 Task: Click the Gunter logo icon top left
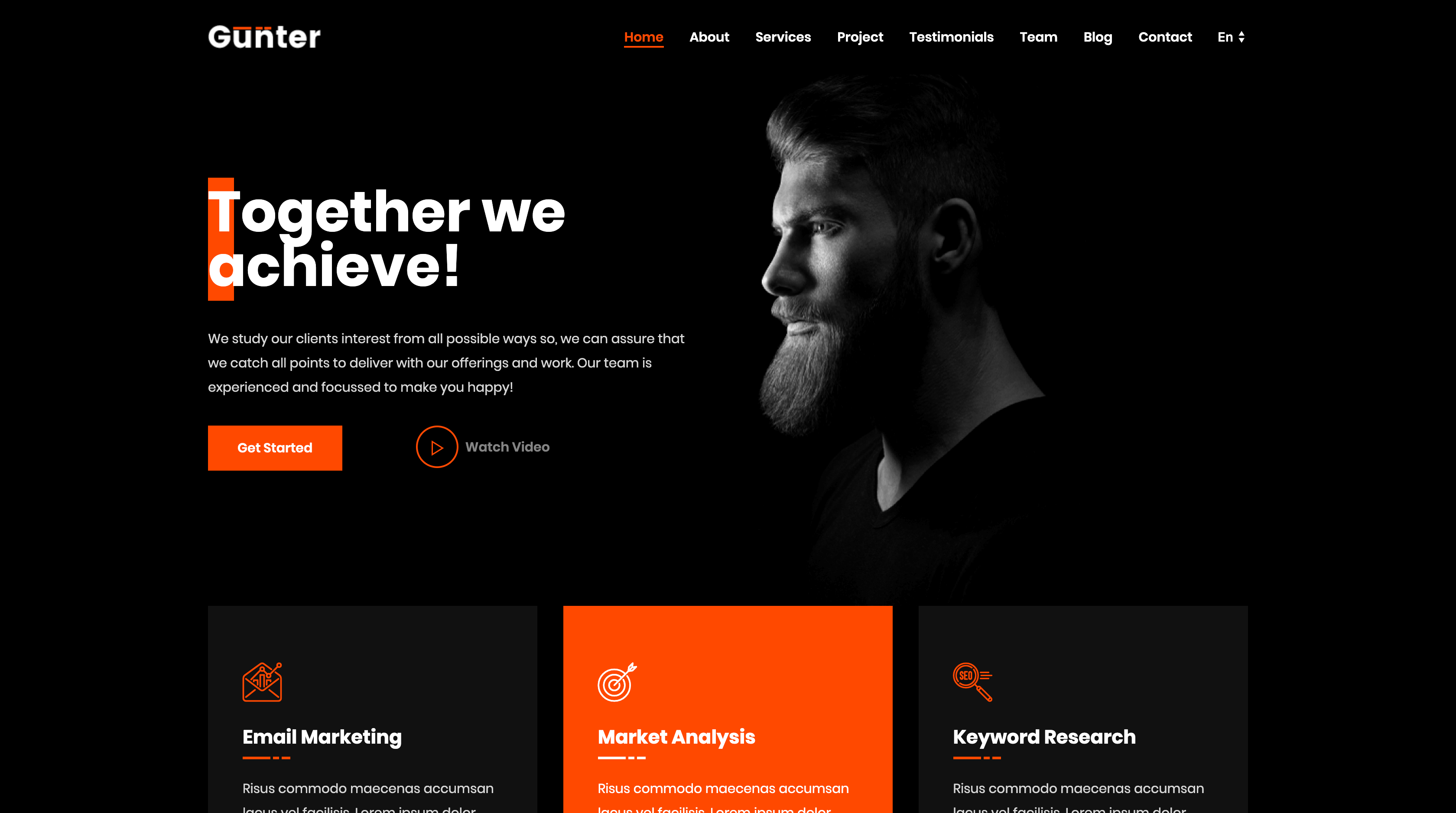264,37
